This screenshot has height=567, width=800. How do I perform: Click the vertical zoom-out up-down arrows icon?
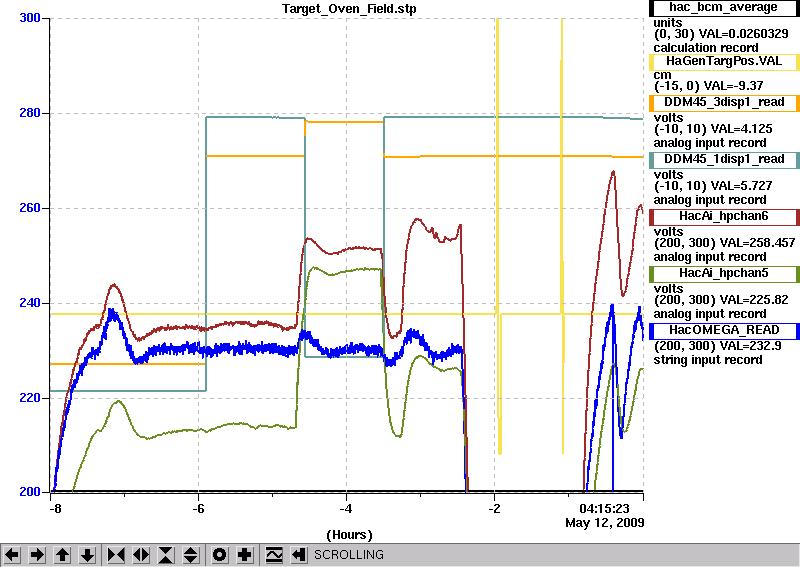tap(191, 555)
